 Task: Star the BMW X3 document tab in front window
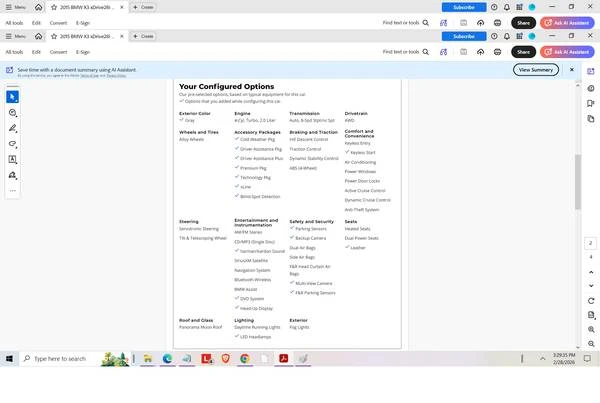[x=54, y=36]
